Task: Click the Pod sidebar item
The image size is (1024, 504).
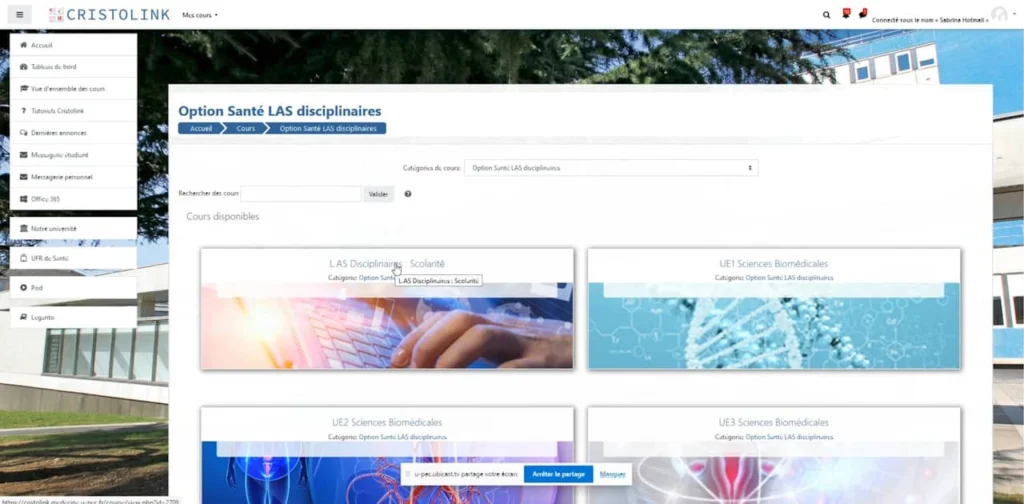Action: pyautogui.click(x=36, y=287)
